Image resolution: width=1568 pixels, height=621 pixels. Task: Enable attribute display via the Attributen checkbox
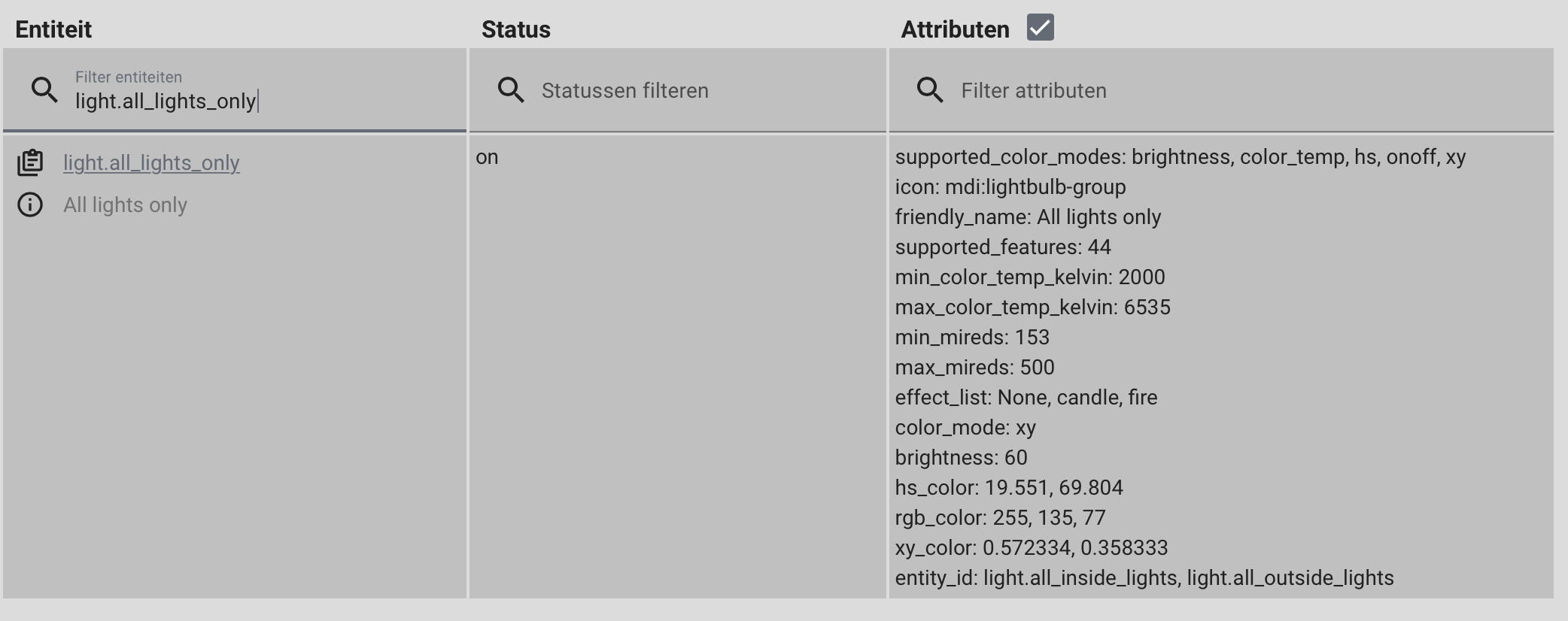[x=1041, y=29]
